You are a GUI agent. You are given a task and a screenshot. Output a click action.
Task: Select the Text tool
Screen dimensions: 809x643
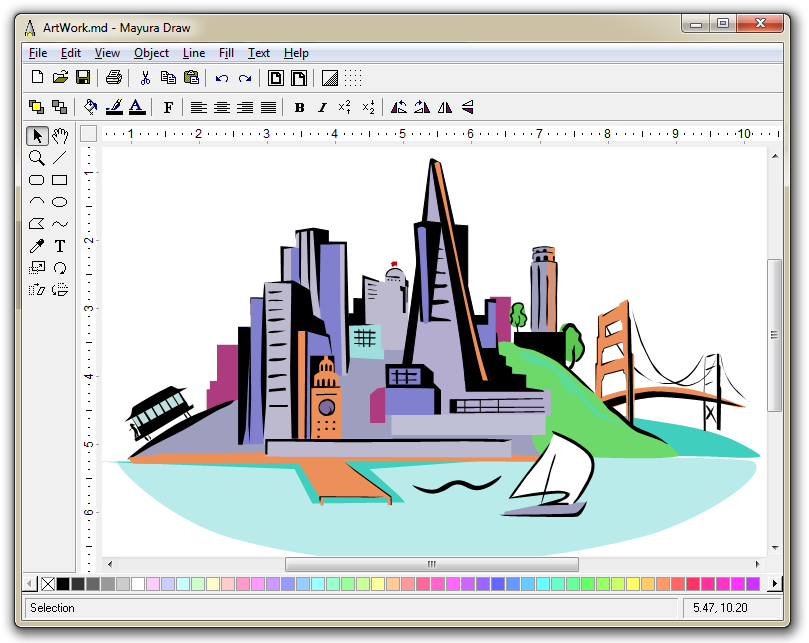click(59, 245)
